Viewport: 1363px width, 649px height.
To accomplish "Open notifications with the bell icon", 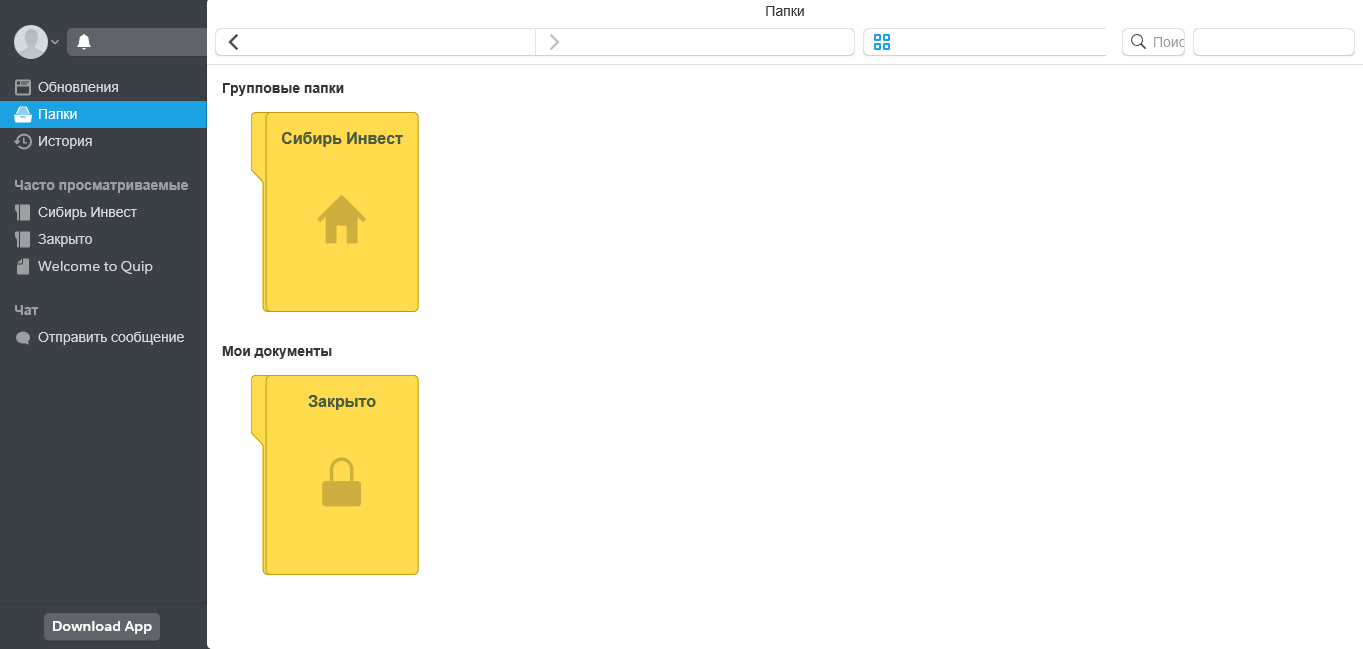I will [x=84, y=42].
